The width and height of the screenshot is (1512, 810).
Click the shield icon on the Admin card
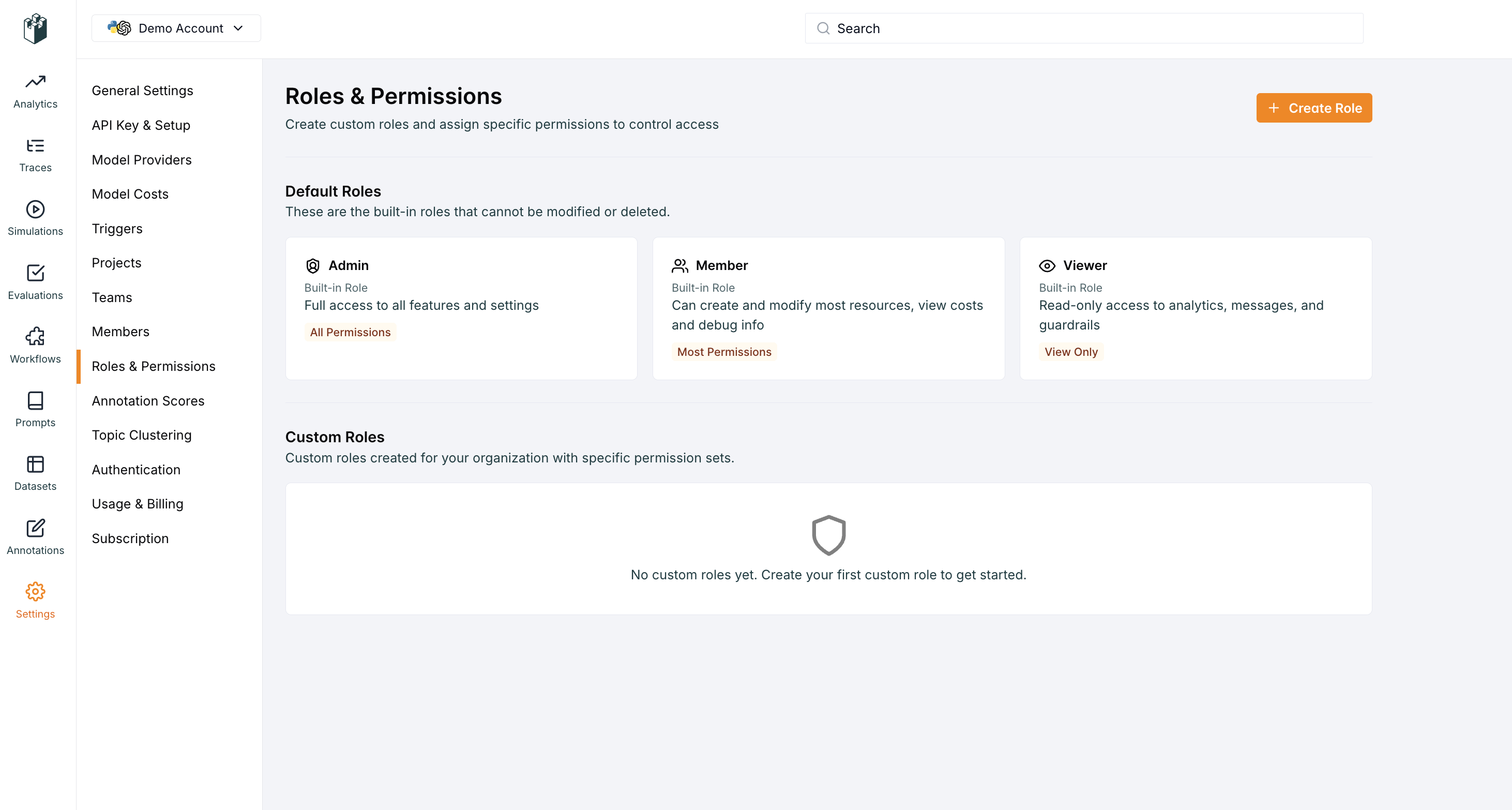click(313, 265)
